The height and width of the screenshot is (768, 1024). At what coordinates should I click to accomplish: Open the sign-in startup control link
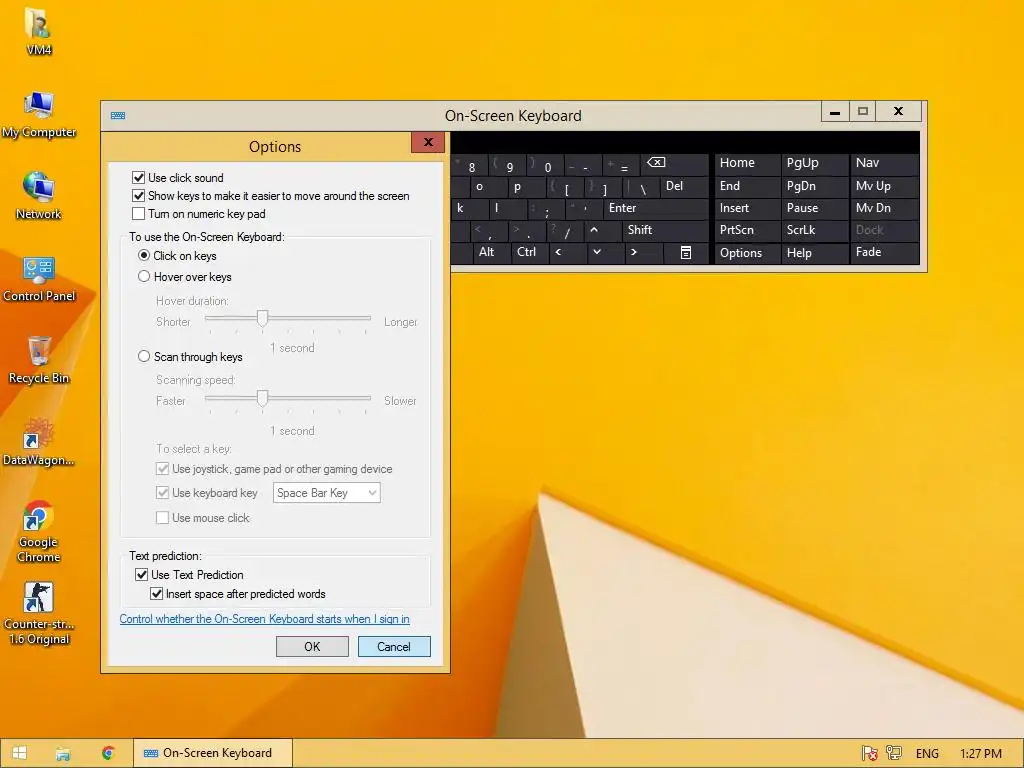pyautogui.click(x=264, y=619)
